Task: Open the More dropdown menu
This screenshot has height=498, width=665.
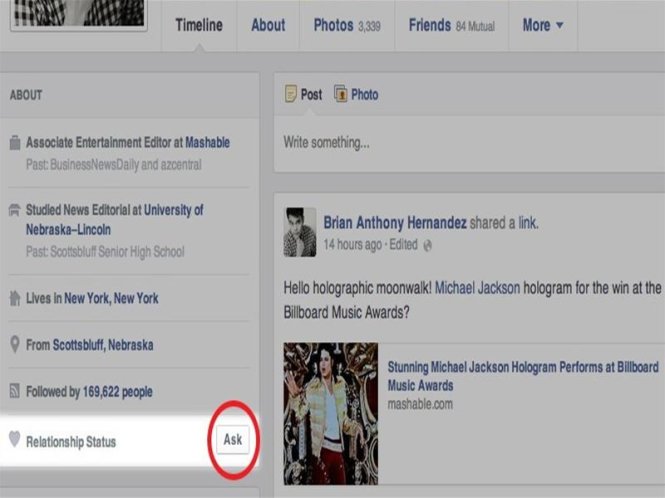Action: coord(542,25)
